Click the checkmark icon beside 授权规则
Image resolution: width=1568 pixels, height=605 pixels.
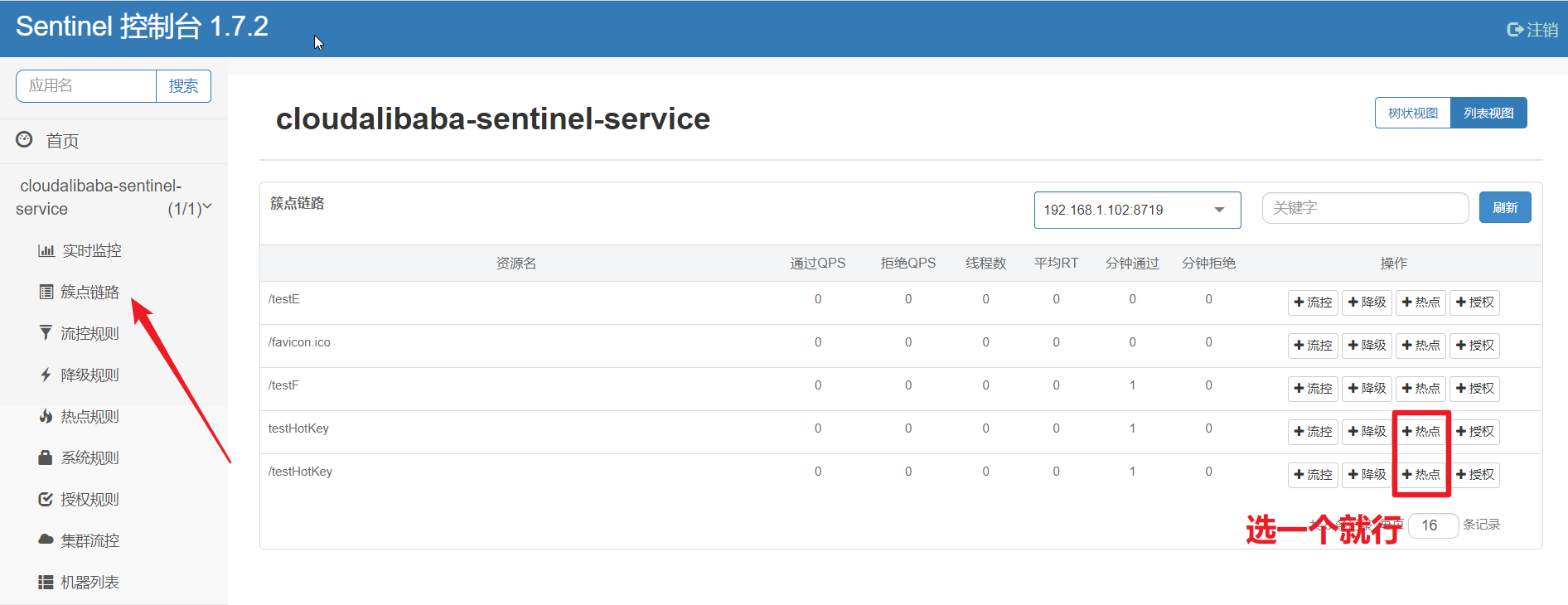(x=46, y=499)
